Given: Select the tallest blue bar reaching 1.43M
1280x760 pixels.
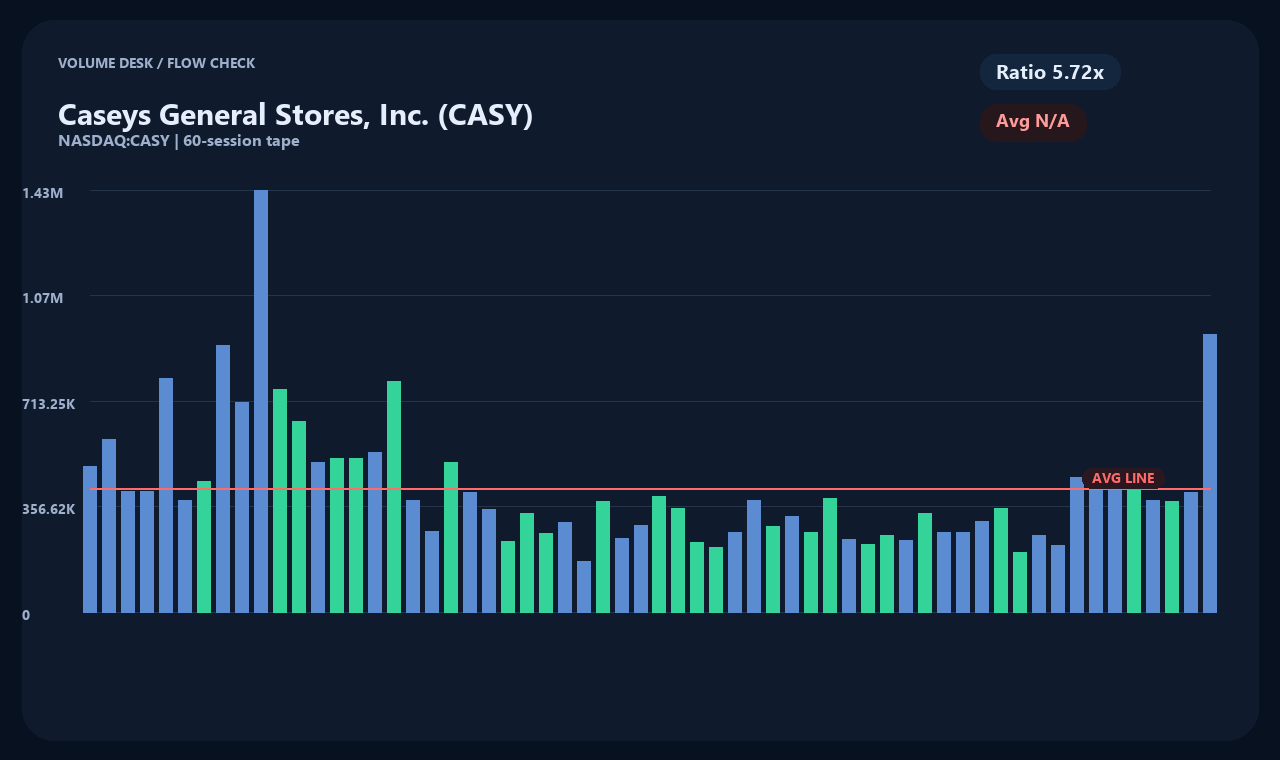Looking at the screenshot, I should 261,401.
